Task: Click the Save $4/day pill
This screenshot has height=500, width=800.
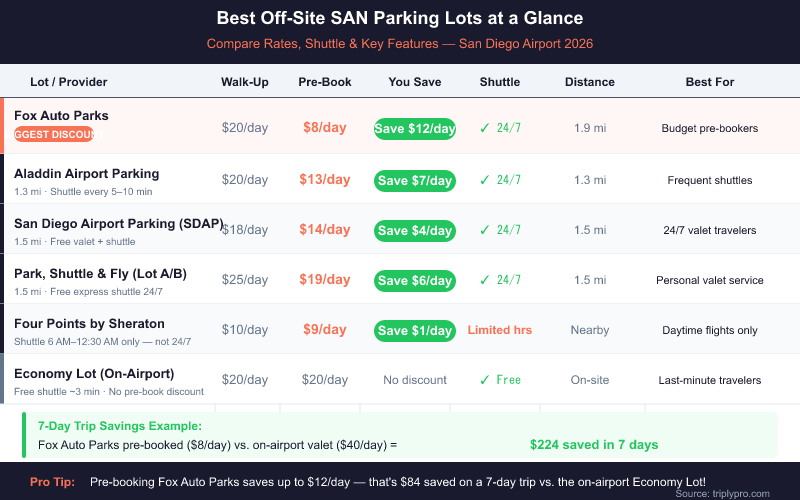Action: click(415, 230)
